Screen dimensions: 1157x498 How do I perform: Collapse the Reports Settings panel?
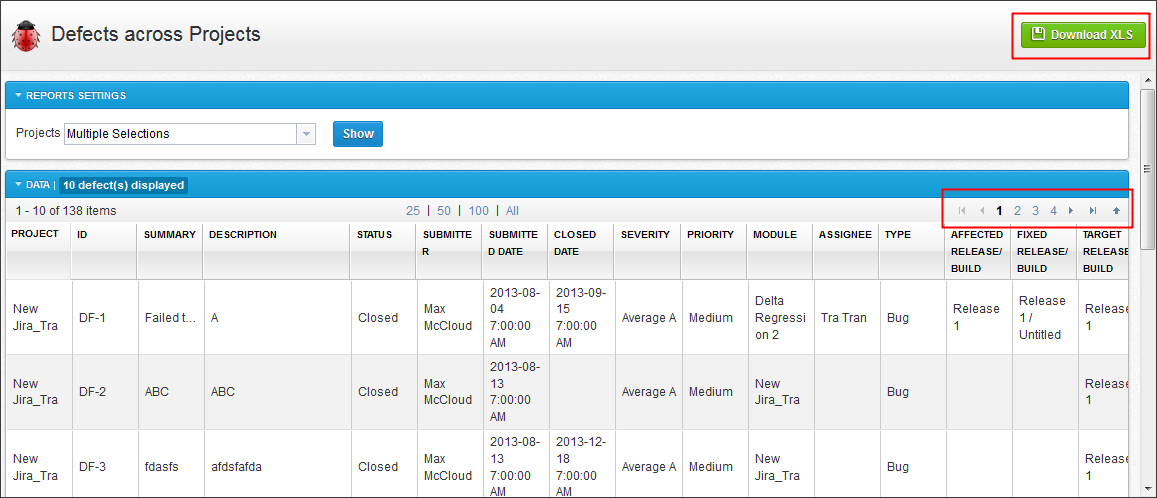[x=18, y=96]
